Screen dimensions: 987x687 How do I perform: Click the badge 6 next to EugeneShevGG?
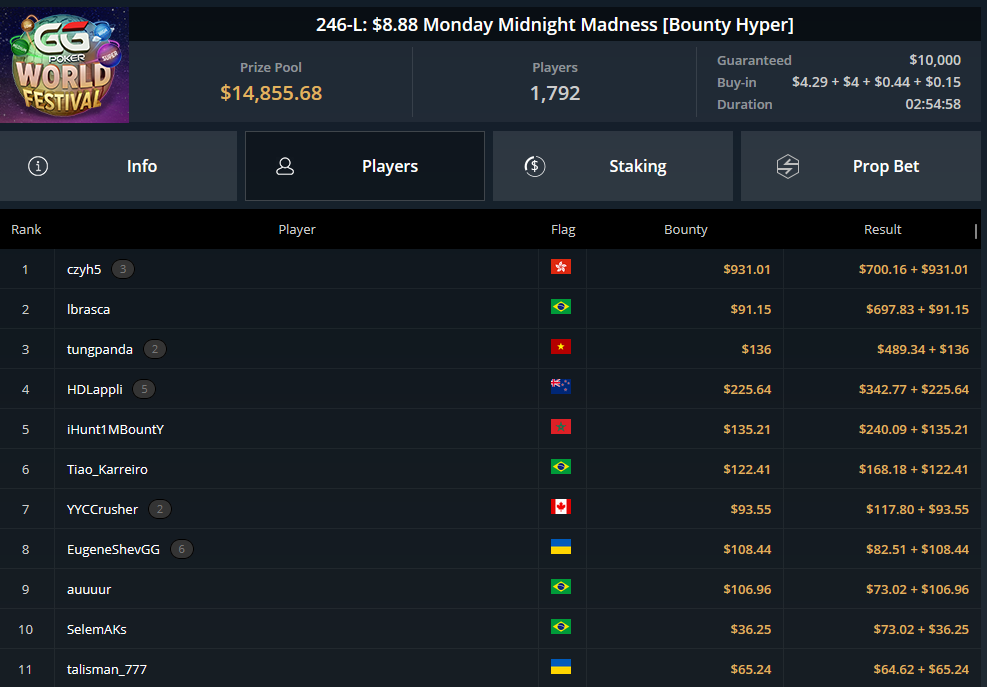[182, 549]
